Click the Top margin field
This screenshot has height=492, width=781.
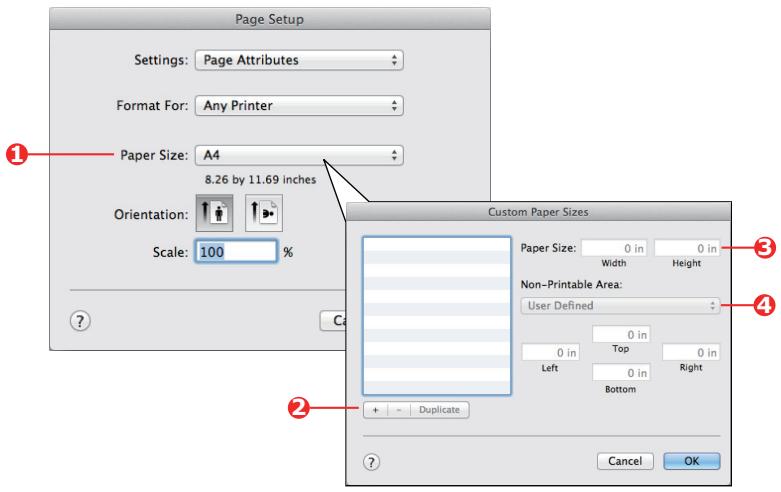pos(621,335)
